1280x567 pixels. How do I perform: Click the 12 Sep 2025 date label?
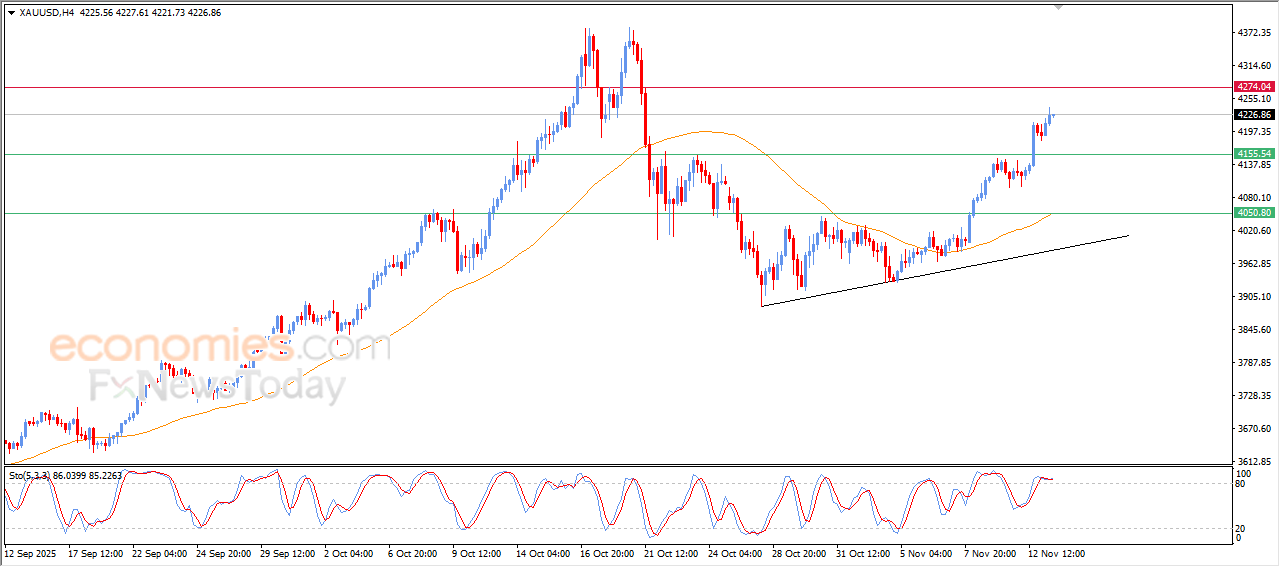point(31,553)
